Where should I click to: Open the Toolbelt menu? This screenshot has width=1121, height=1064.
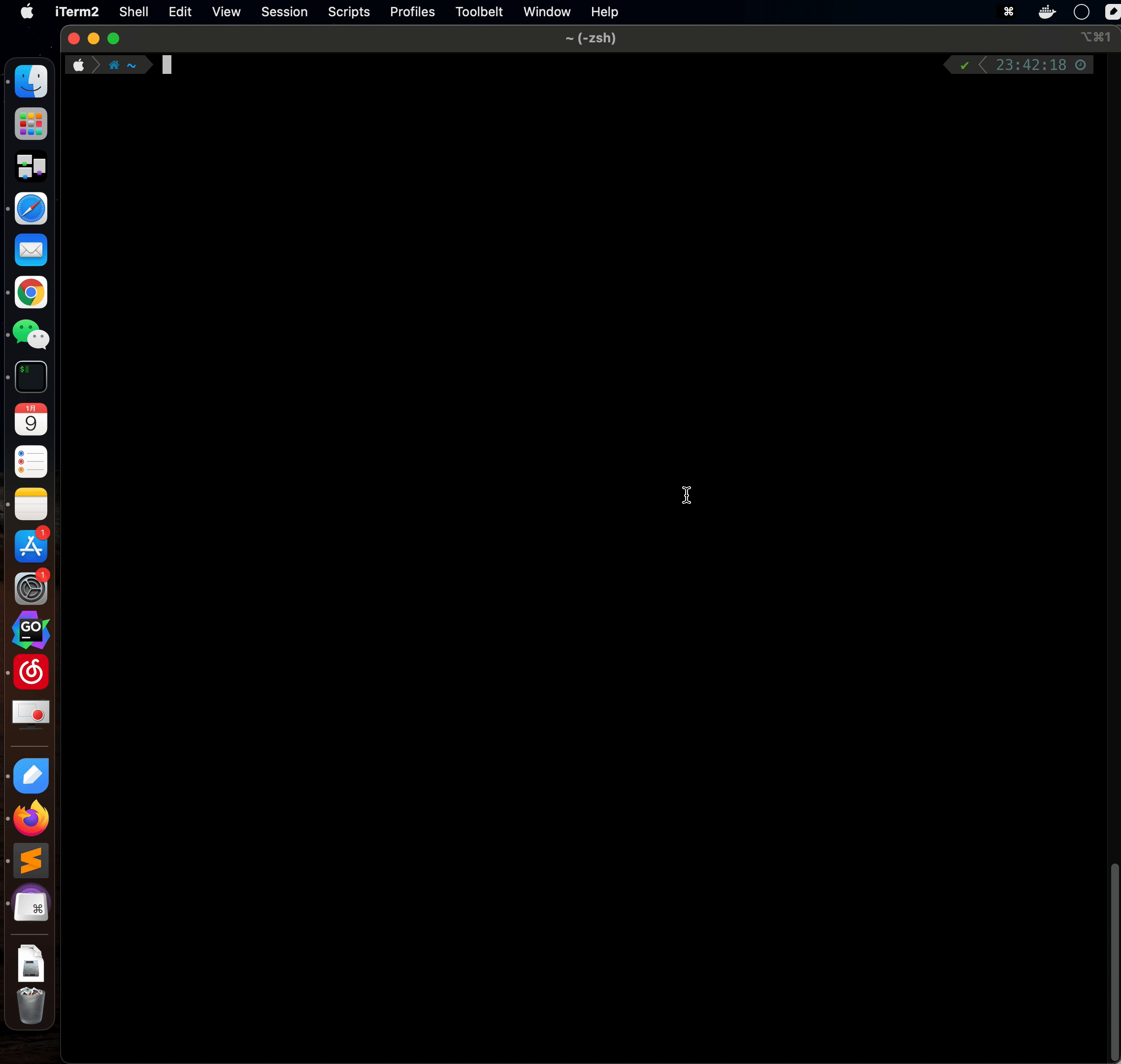point(479,12)
